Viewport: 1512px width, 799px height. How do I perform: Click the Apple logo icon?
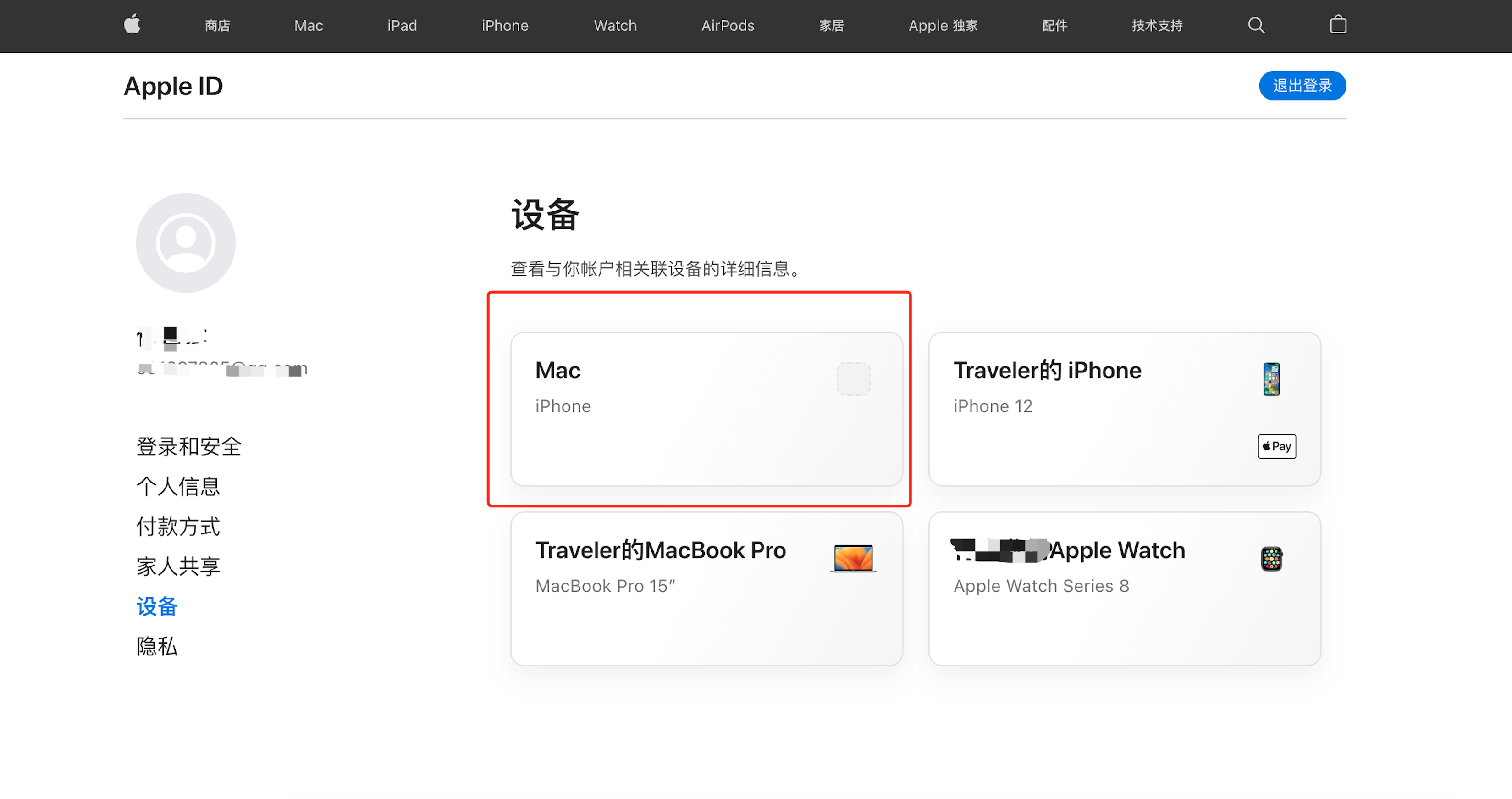pyautogui.click(x=132, y=25)
